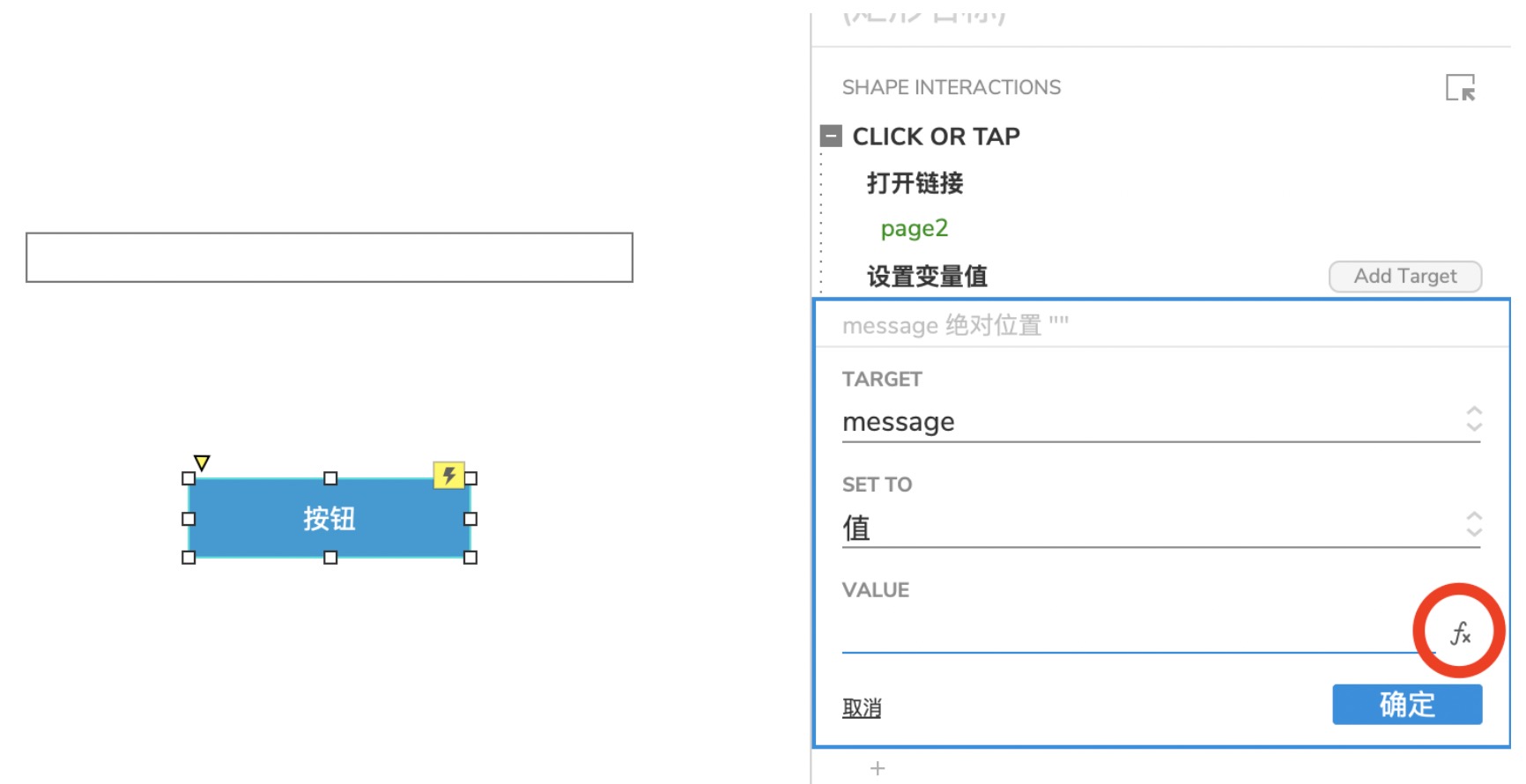Click the plus icon to add an action
The height and width of the screenshot is (784, 1526).
(878, 768)
